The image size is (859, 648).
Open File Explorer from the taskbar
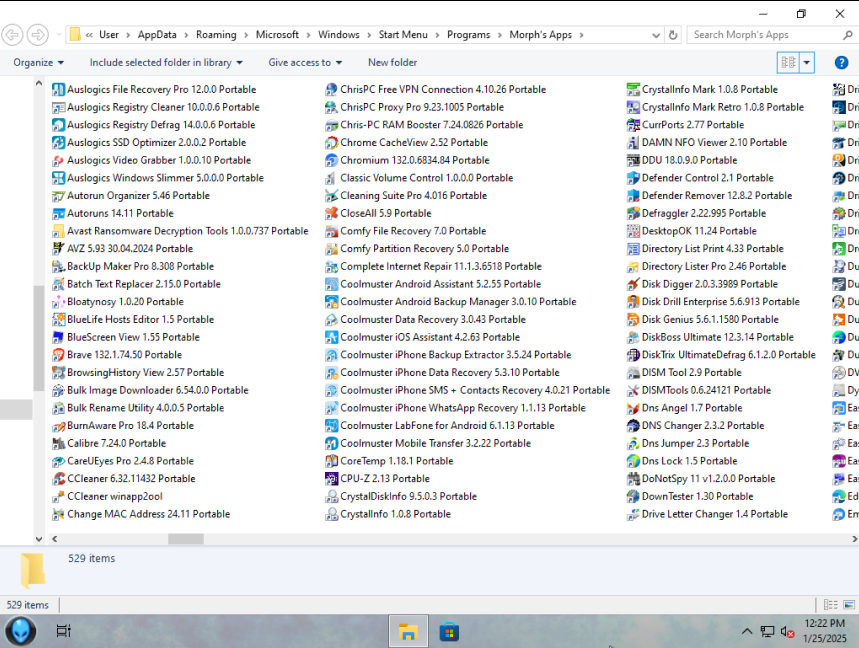click(408, 631)
